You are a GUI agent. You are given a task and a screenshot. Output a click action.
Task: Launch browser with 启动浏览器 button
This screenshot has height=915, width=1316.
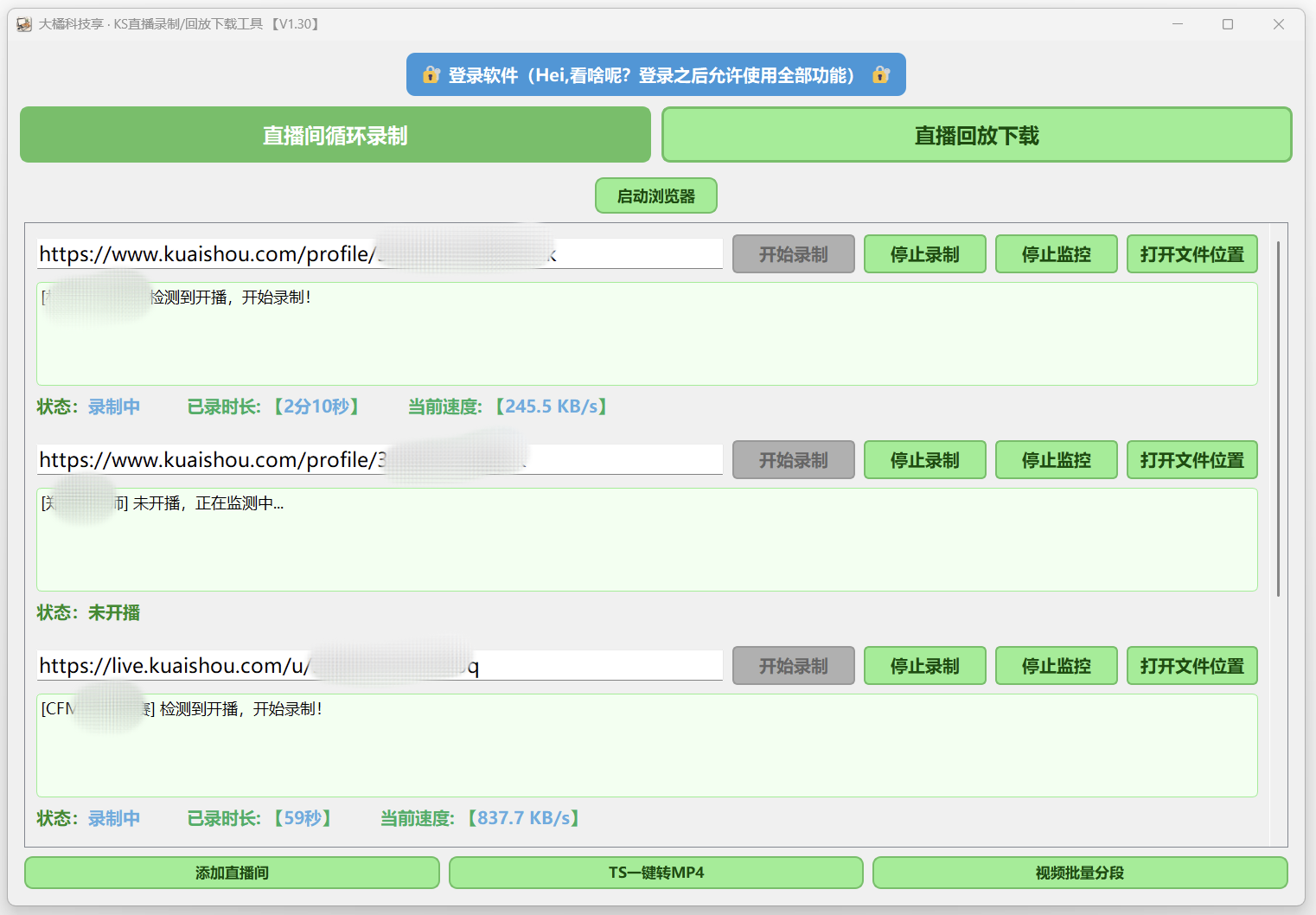click(656, 195)
